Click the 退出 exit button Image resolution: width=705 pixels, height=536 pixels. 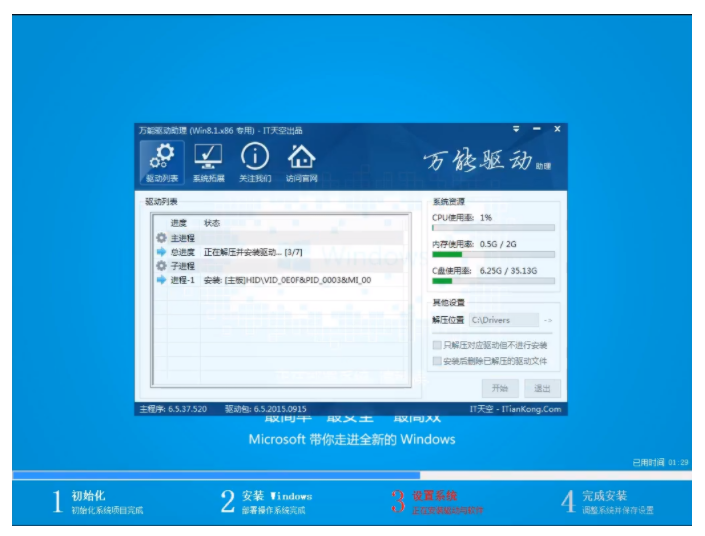(x=542, y=389)
